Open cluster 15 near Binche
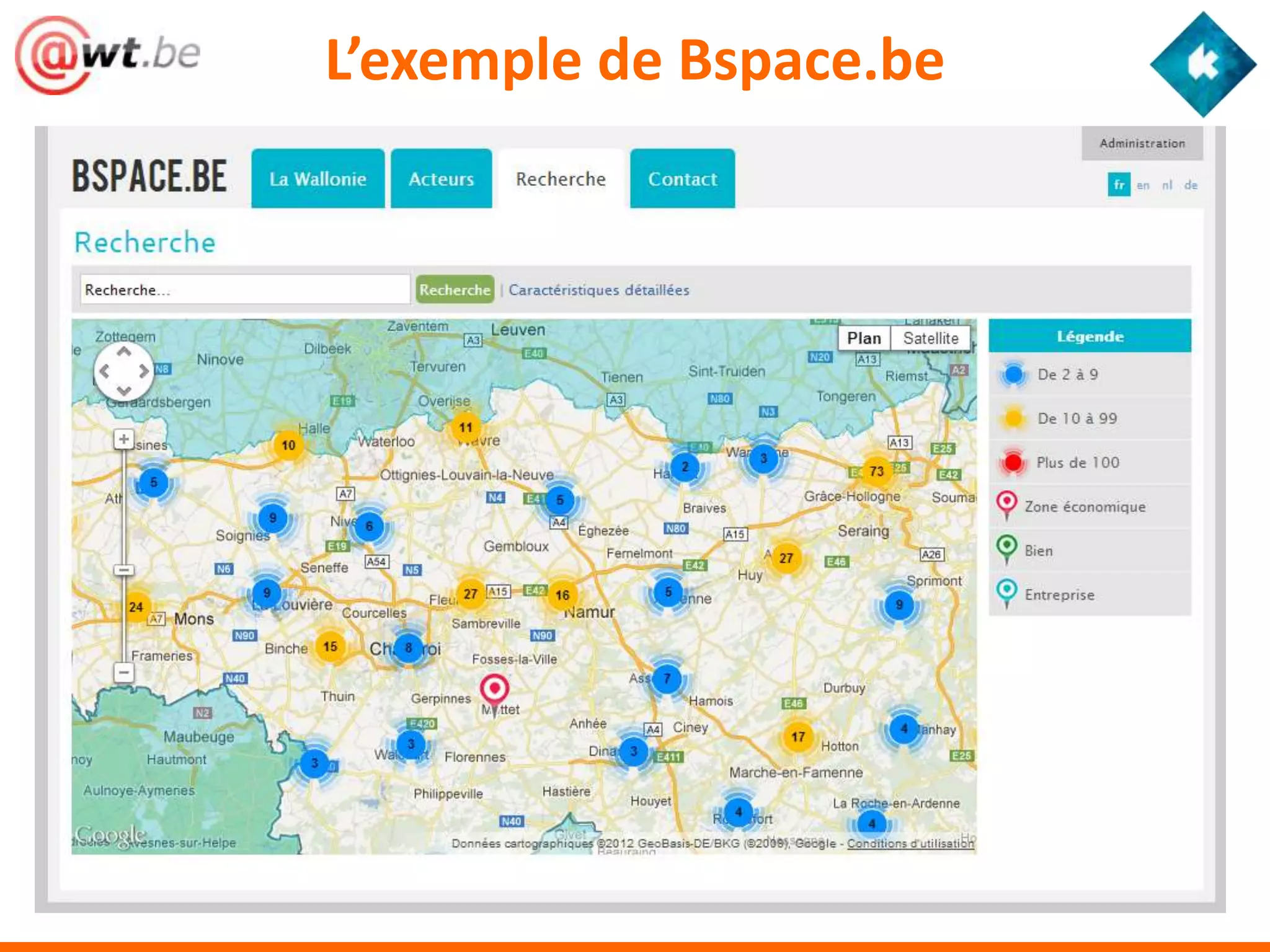 (330, 646)
